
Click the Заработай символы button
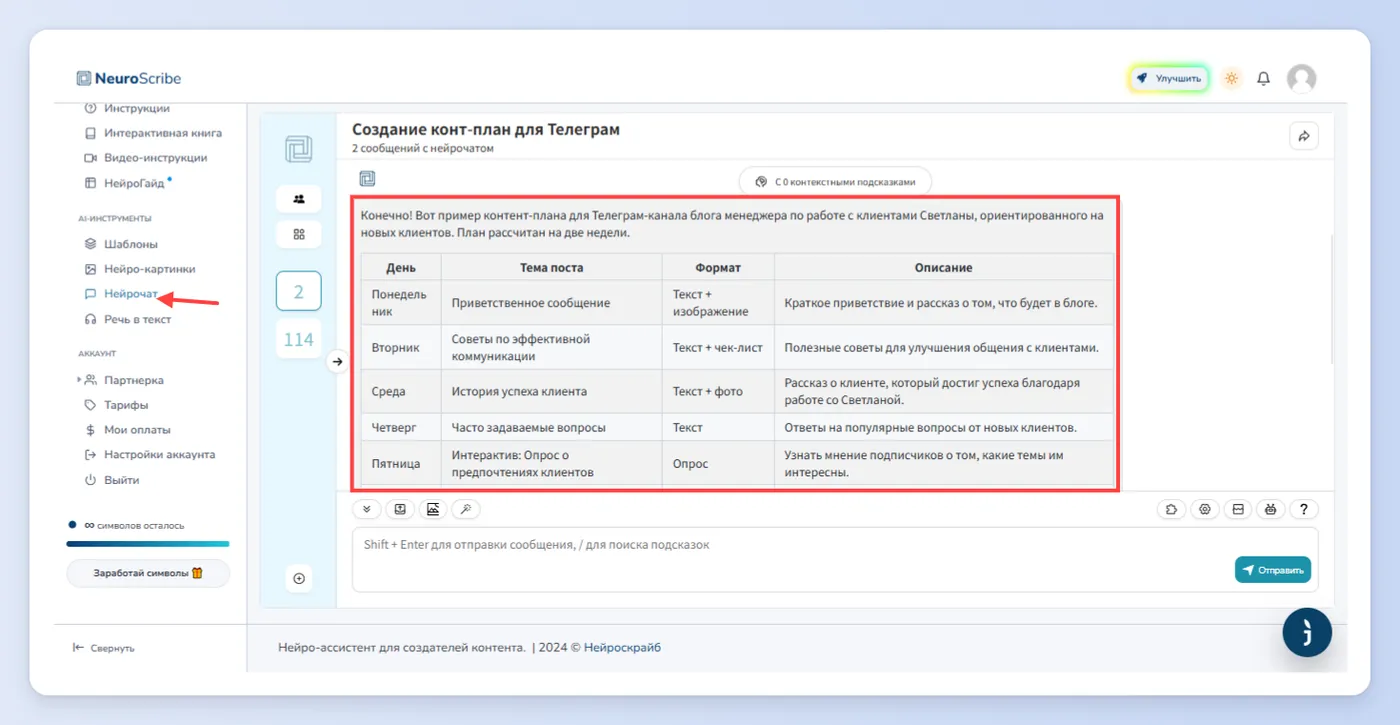tap(148, 573)
